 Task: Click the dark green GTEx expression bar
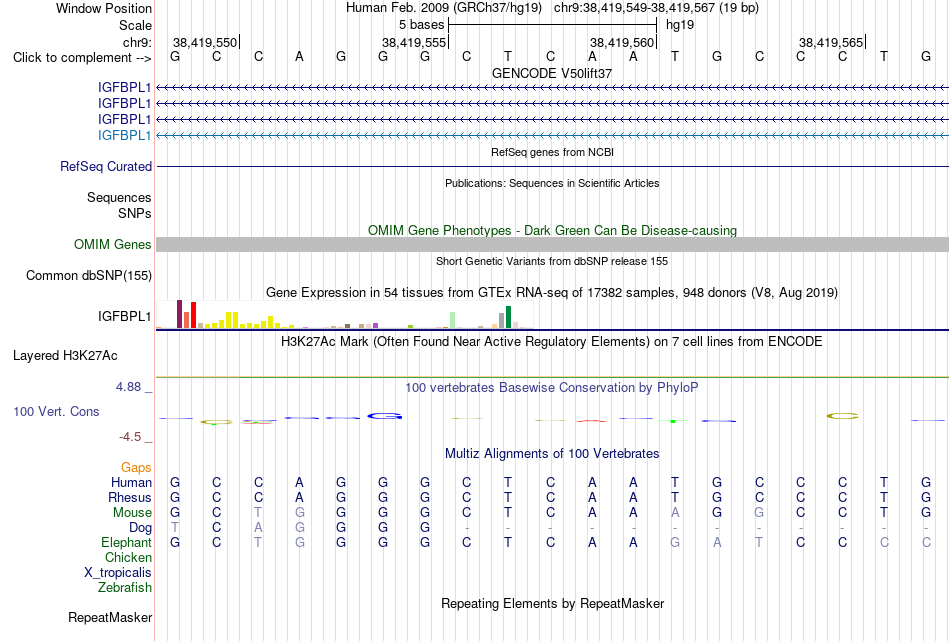[x=508, y=317]
